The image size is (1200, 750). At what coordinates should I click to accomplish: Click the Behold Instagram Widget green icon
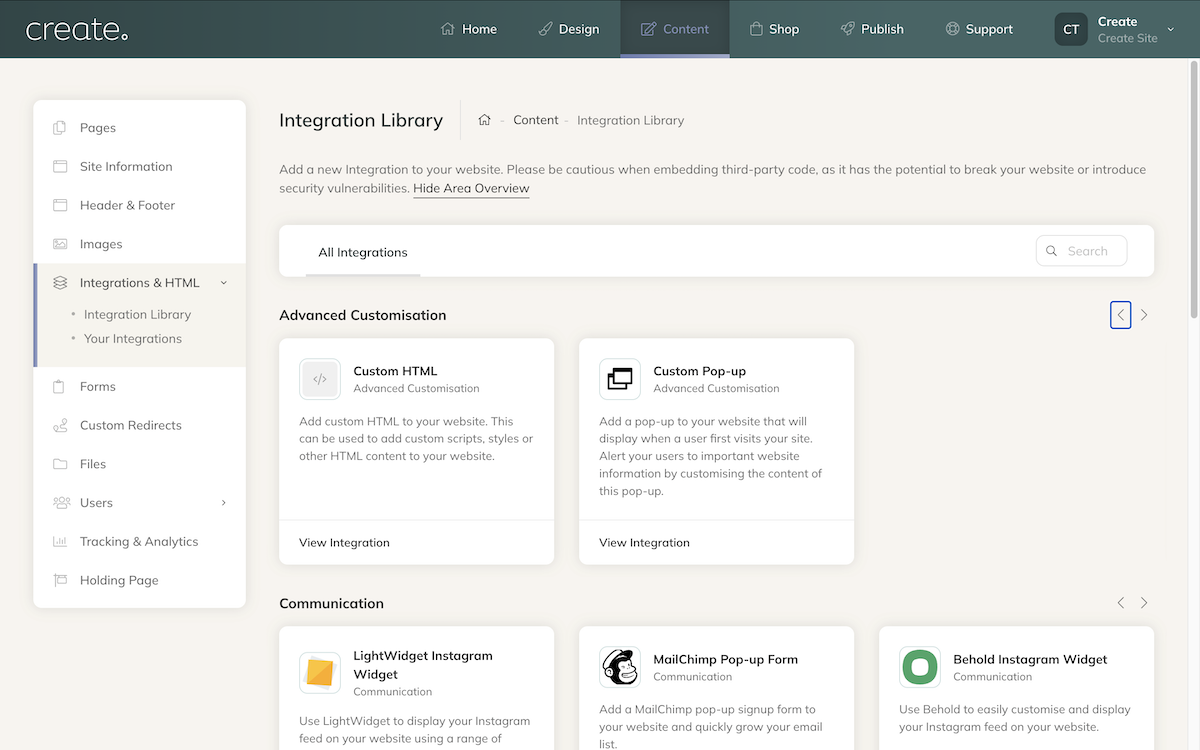tap(920, 667)
